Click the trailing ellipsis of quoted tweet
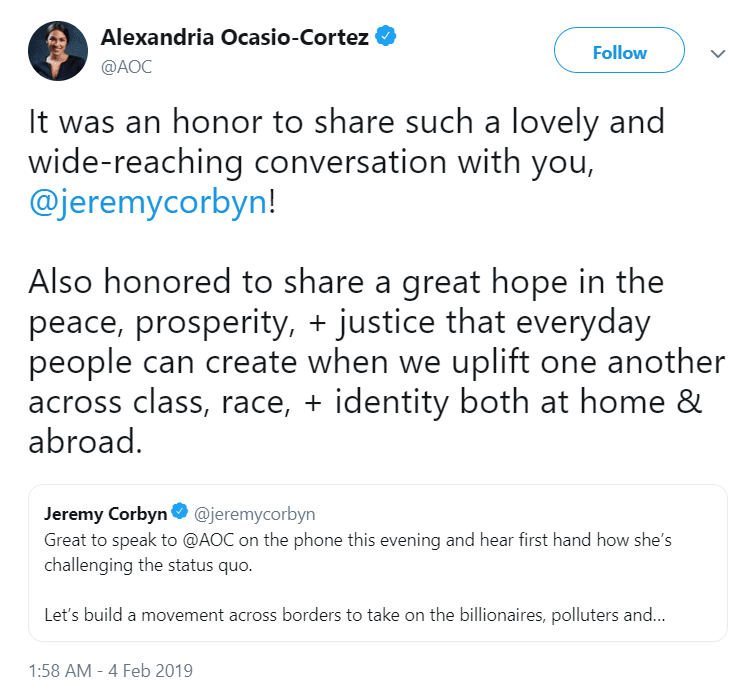Screen dimensions: 745x695 pos(656,613)
